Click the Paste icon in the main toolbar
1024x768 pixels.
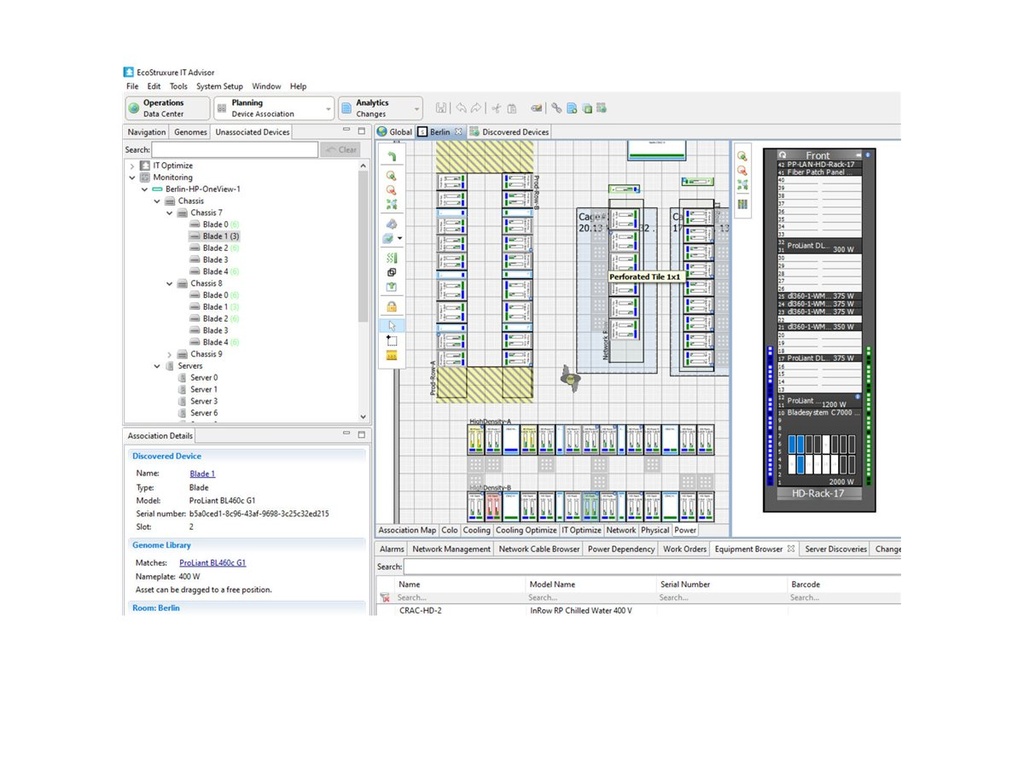click(513, 107)
